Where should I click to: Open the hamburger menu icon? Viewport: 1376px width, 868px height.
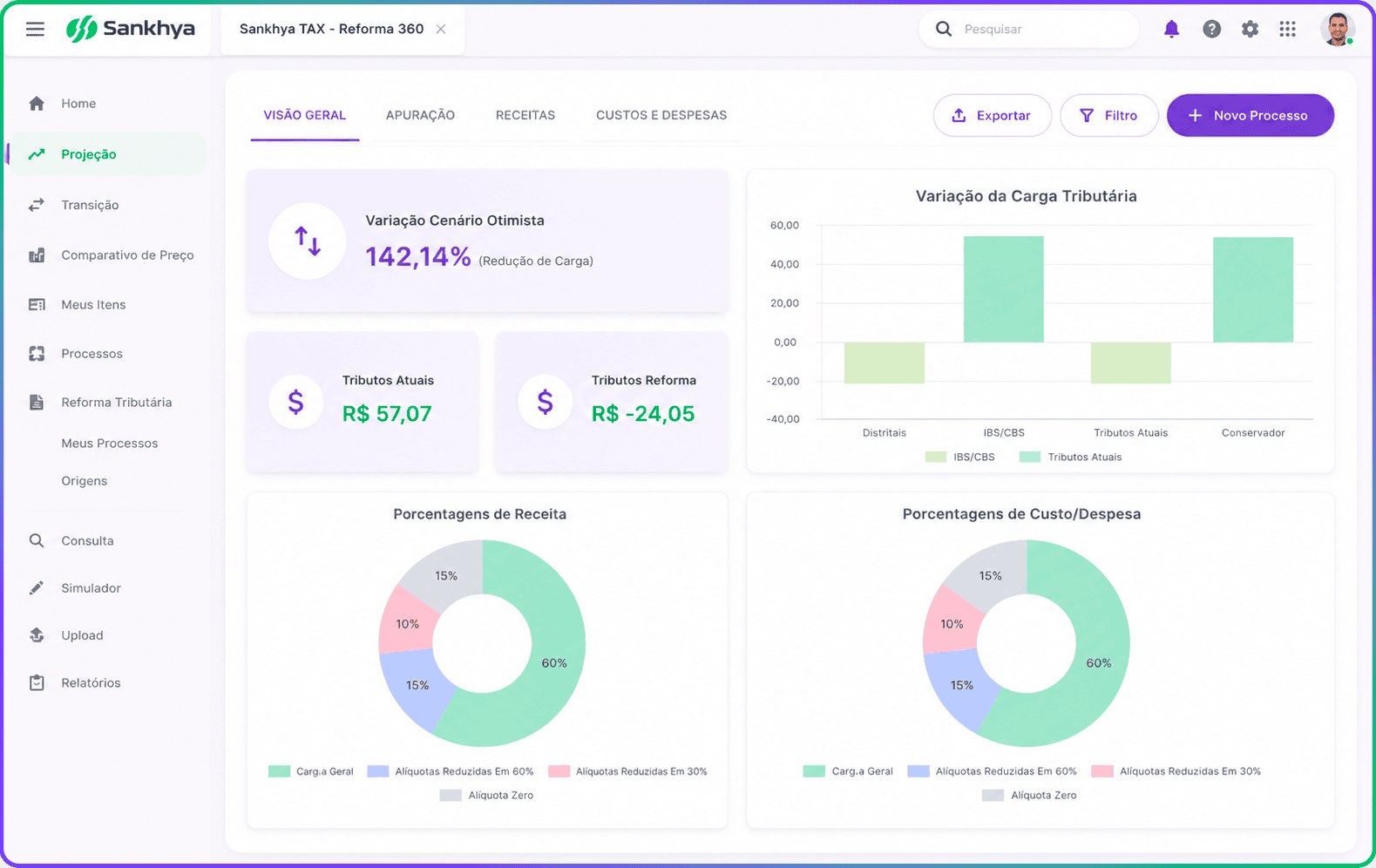tap(35, 30)
